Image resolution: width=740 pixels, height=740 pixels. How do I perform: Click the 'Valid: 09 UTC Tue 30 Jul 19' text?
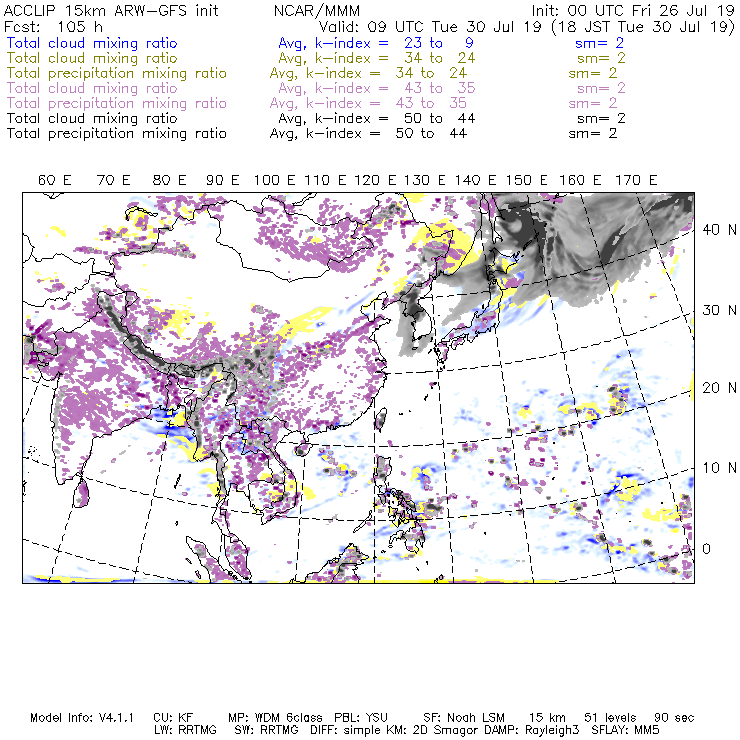[430, 26]
